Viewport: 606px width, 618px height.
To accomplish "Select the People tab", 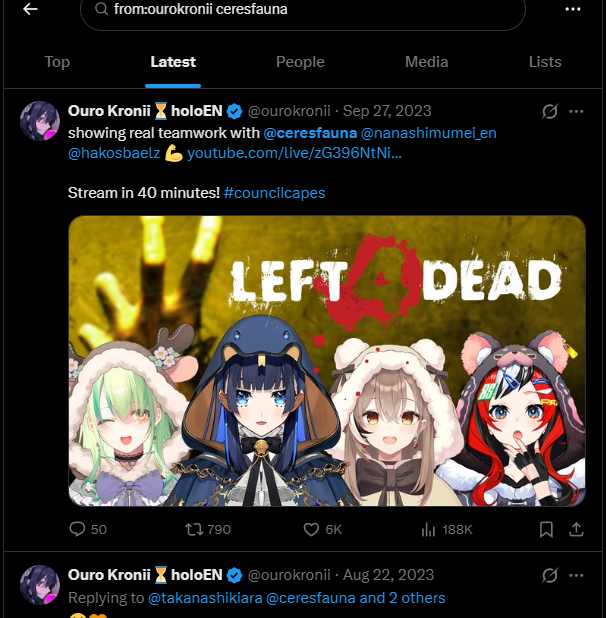I will coord(300,62).
